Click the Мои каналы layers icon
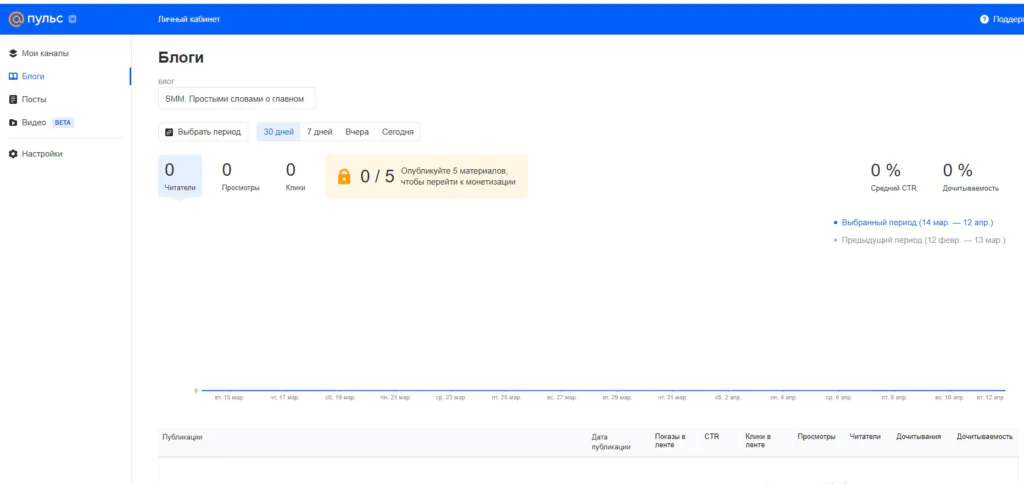 pos(13,53)
